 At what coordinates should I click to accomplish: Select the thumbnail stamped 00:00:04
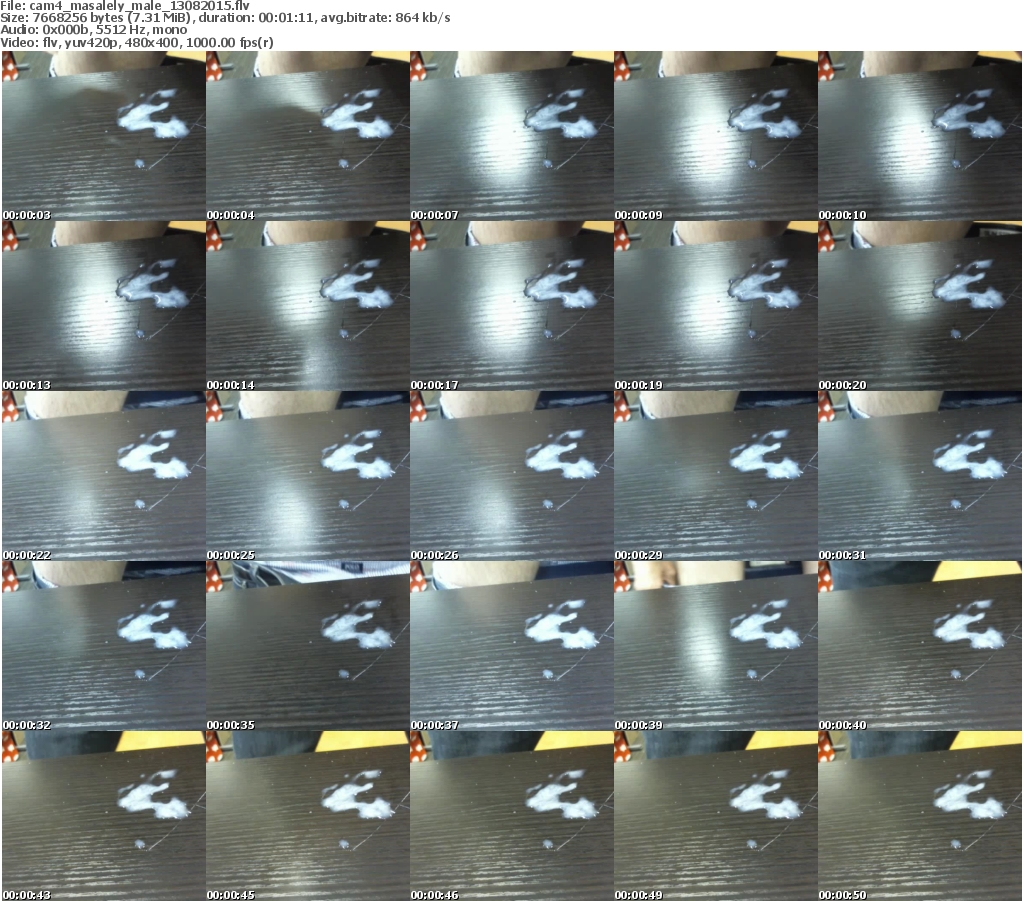[308, 136]
